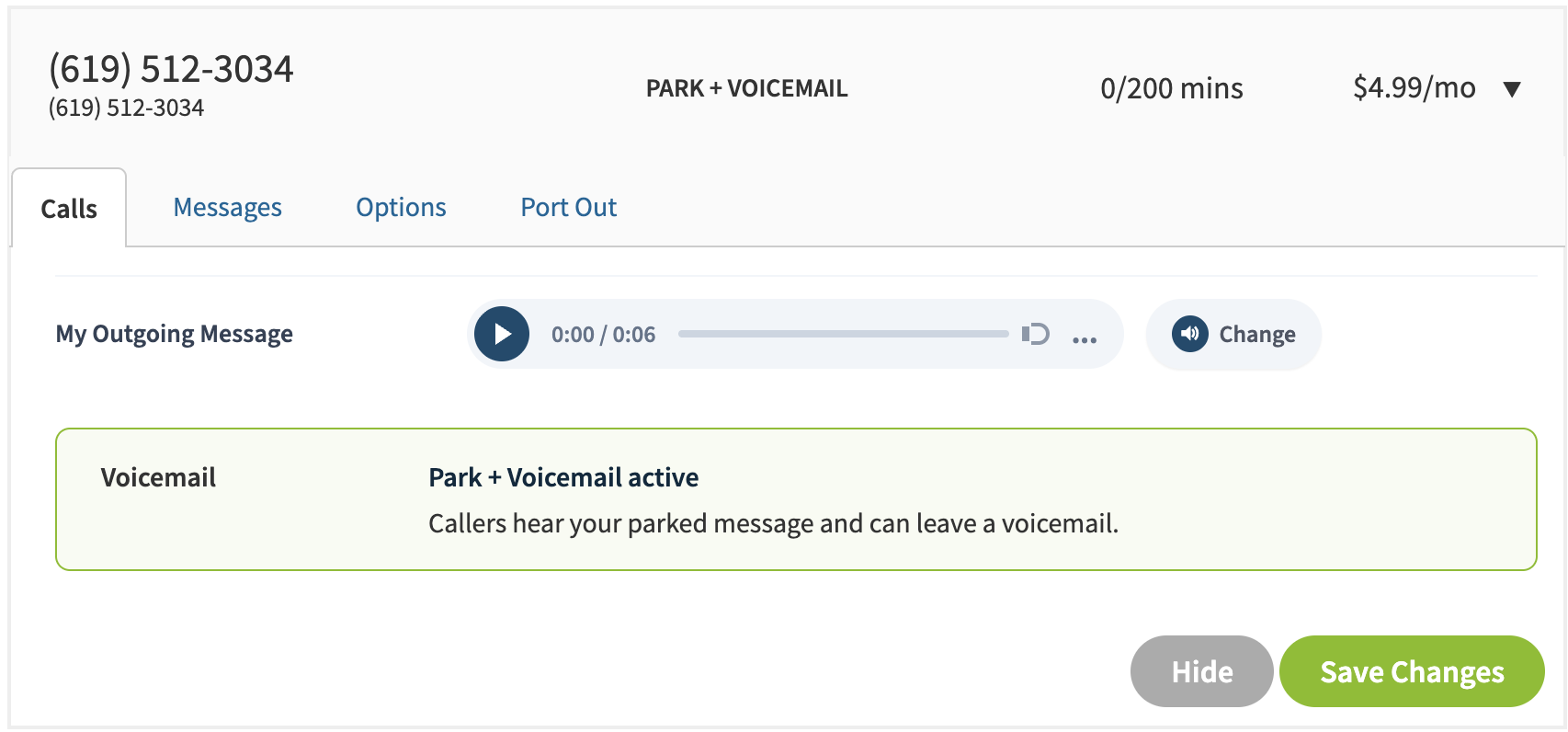Go to the Port Out tab

click(569, 208)
